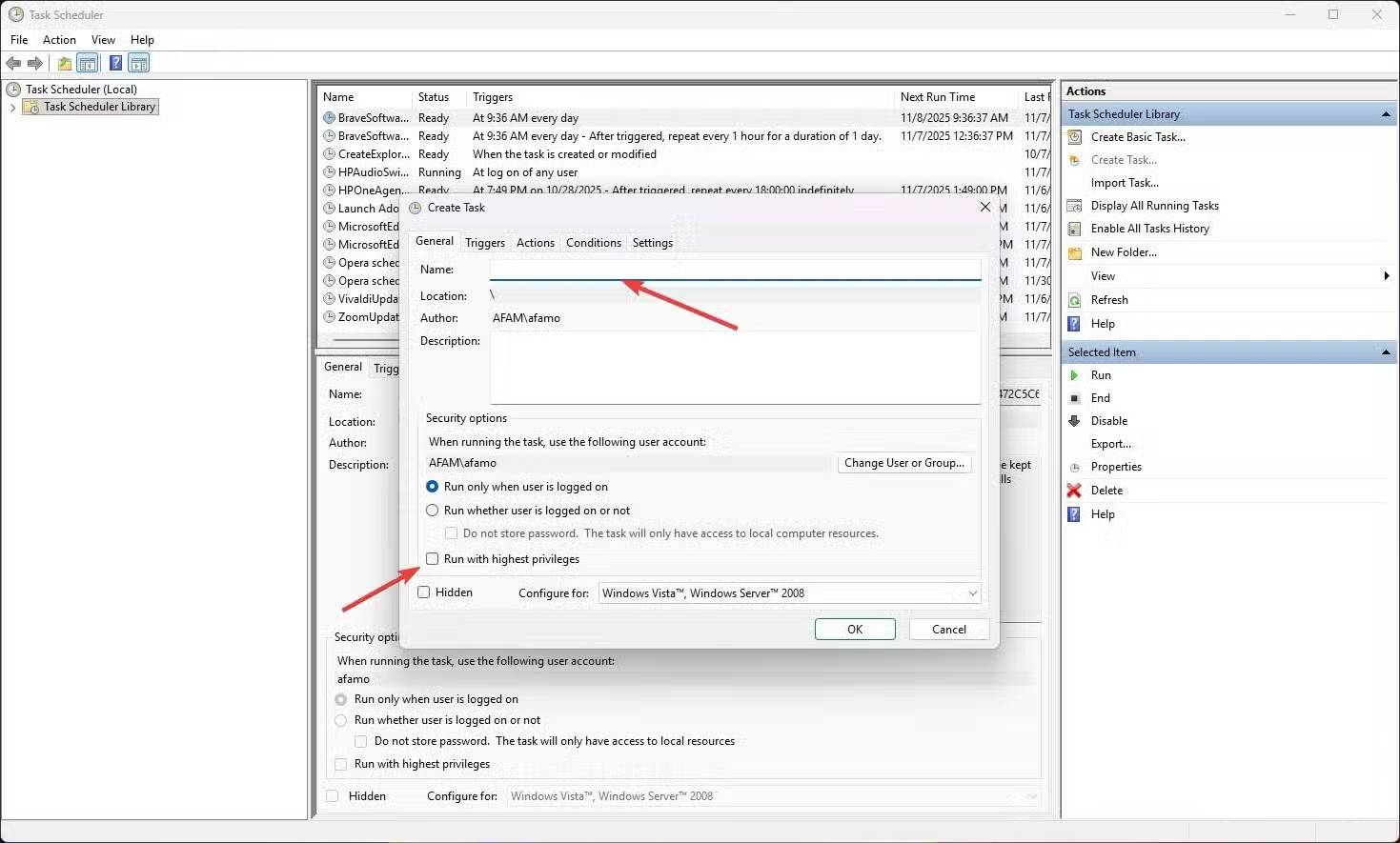The height and width of the screenshot is (843, 1400).
Task: Check the Hidden box in Create Task dialog
Action: tap(424, 592)
